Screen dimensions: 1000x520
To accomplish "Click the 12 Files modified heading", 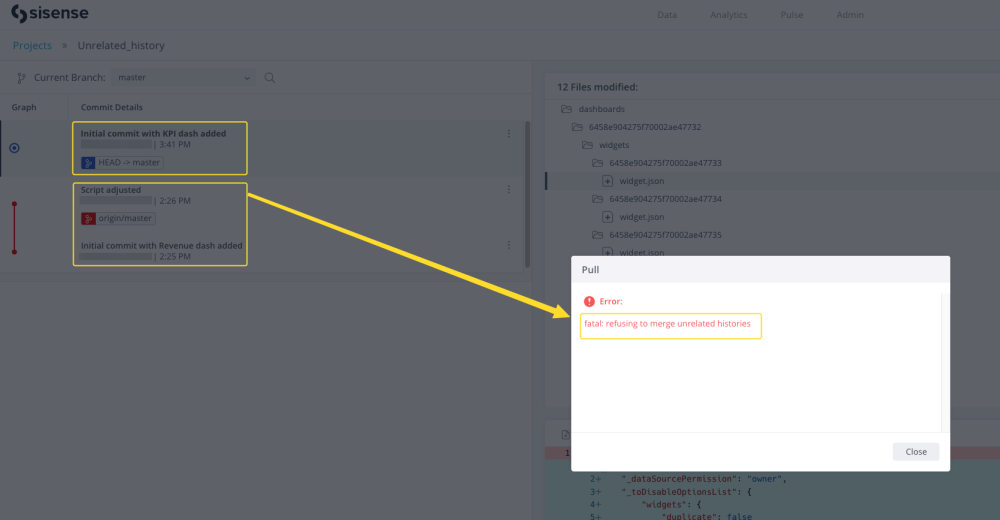I will pos(598,87).
